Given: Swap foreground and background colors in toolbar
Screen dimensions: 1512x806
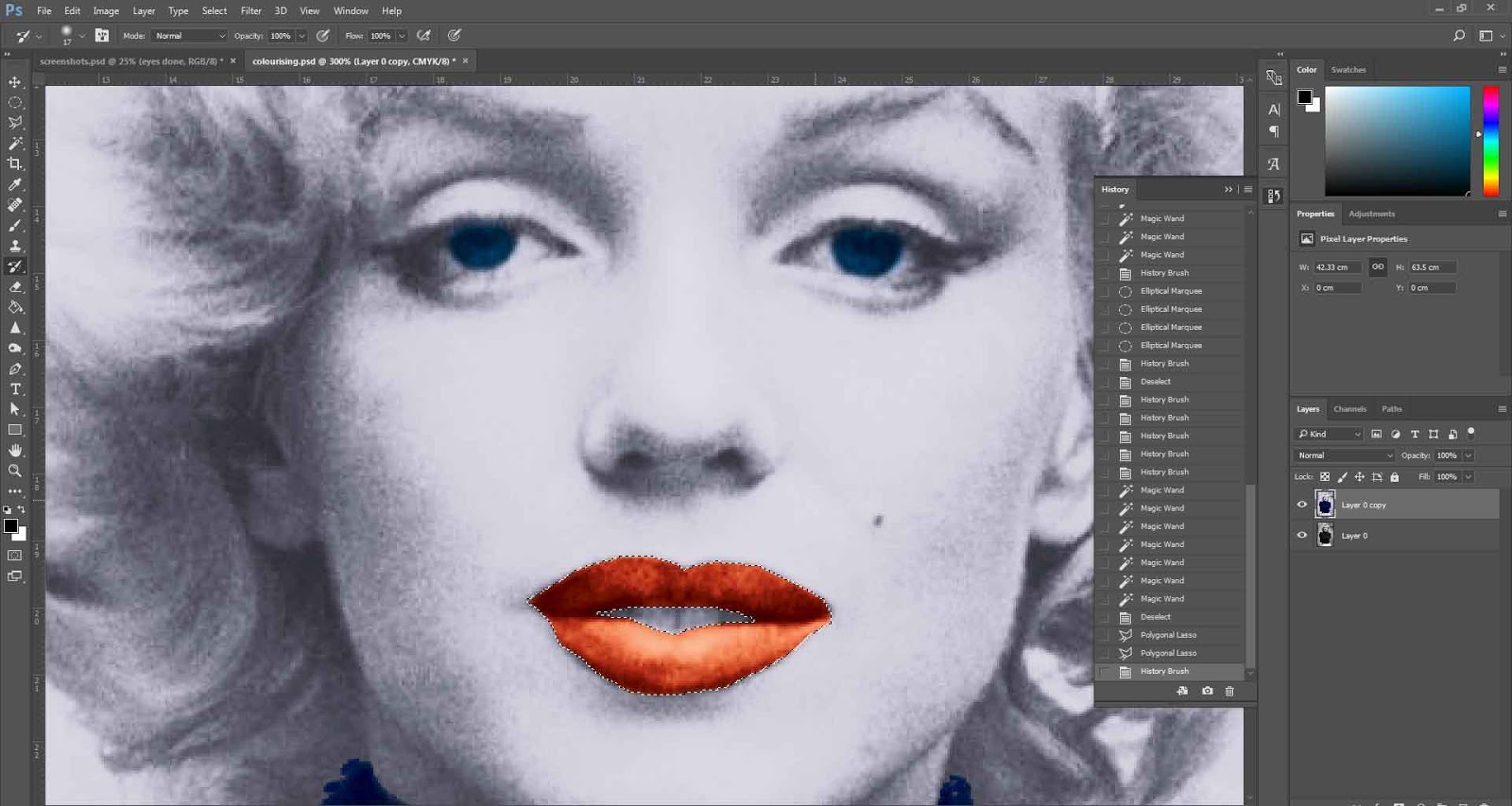Looking at the screenshot, I should (22, 509).
